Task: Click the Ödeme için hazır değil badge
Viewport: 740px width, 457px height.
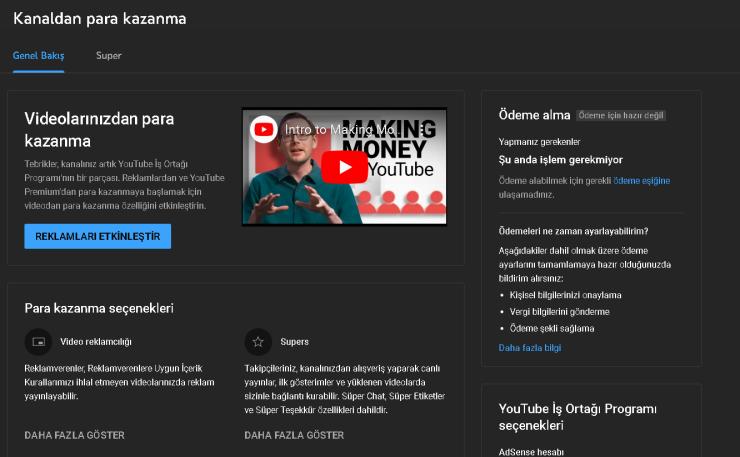Action: [x=621, y=115]
